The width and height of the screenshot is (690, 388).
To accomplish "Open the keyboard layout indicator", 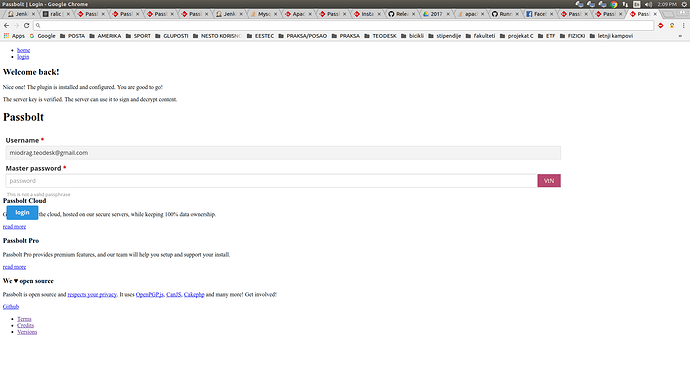I will coord(637,4).
